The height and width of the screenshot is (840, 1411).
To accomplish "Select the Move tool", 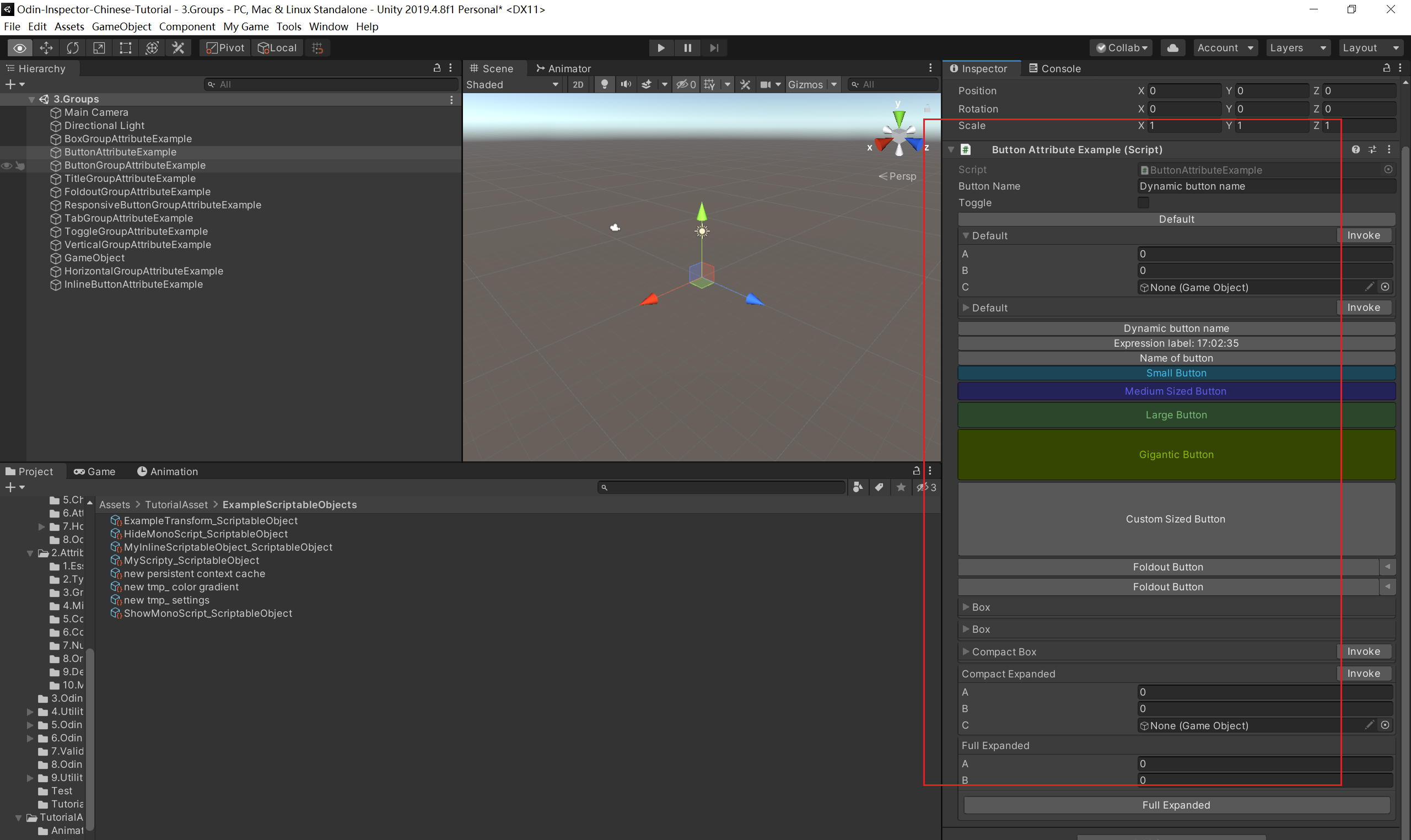I will [x=46, y=48].
